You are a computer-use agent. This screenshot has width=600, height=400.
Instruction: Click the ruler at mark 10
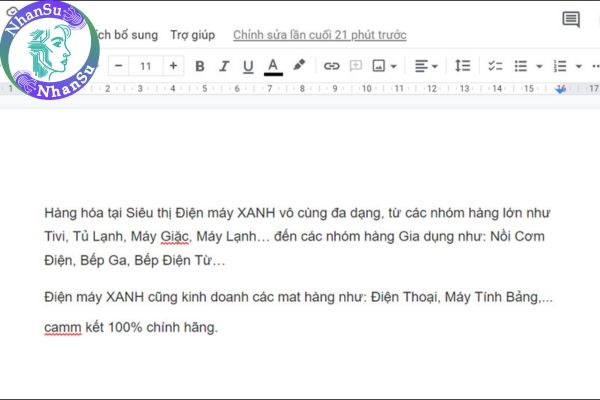pos(367,89)
